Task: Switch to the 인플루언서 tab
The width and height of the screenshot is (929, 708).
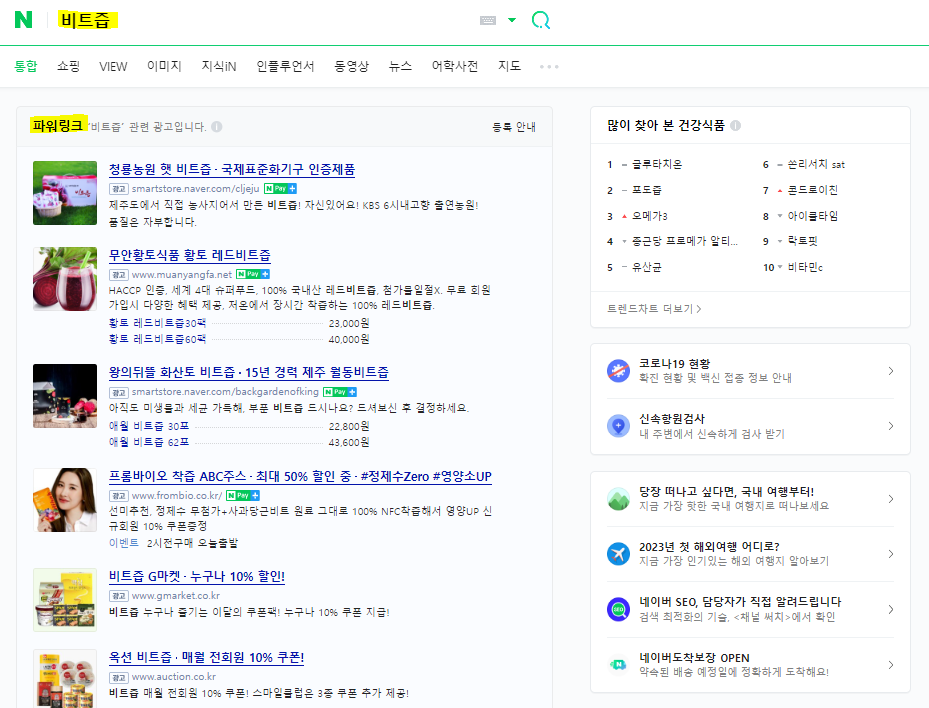Action: (285, 66)
